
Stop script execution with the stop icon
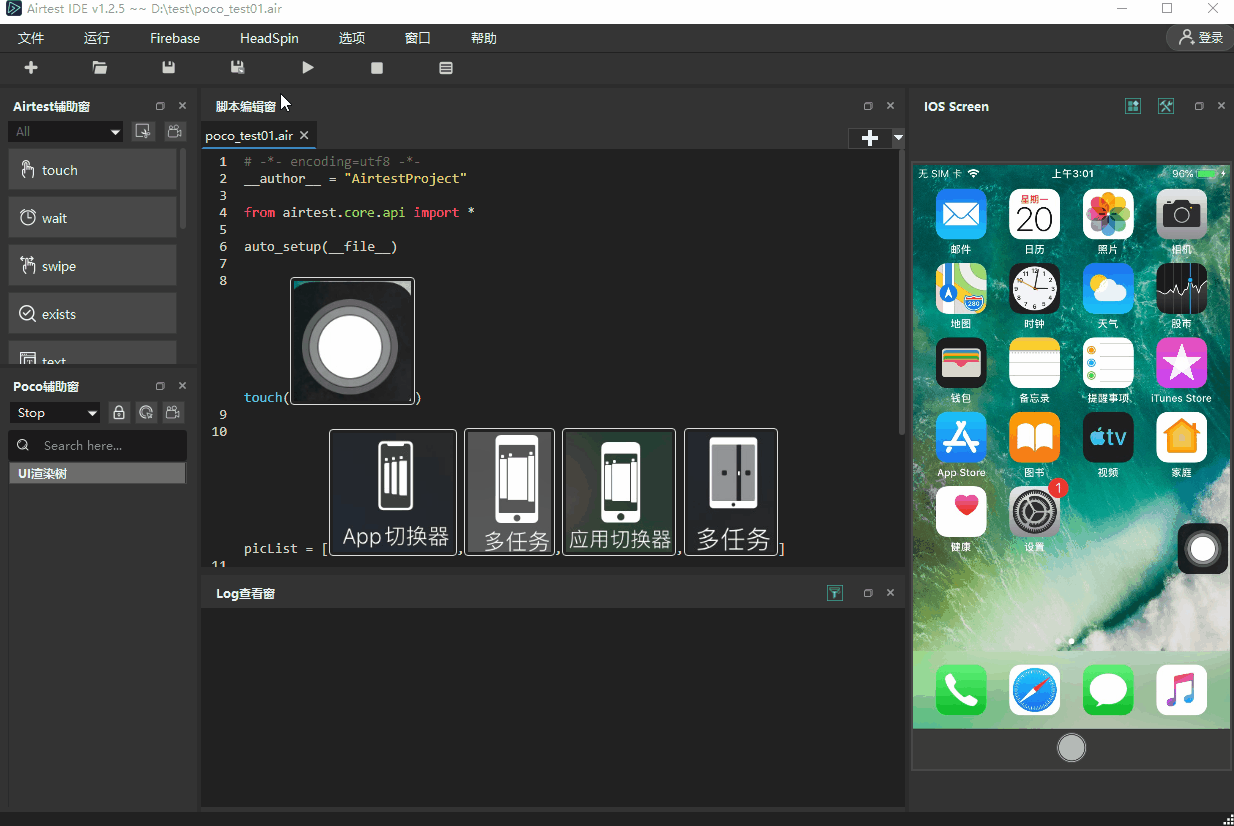(377, 68)
